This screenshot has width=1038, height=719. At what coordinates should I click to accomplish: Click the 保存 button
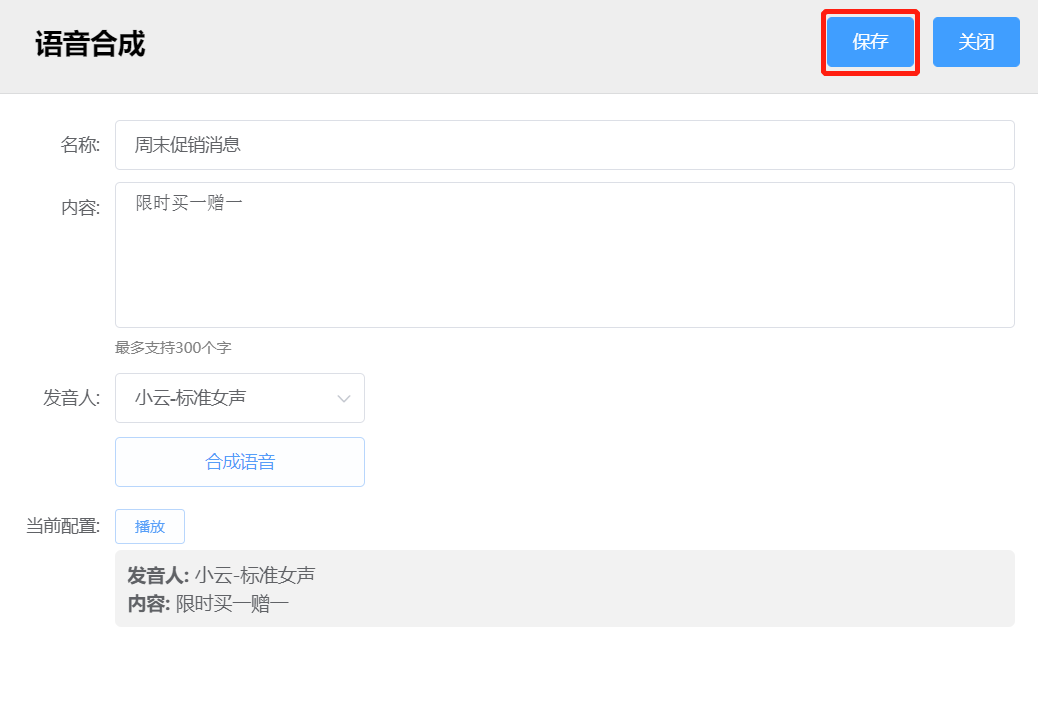870,42
